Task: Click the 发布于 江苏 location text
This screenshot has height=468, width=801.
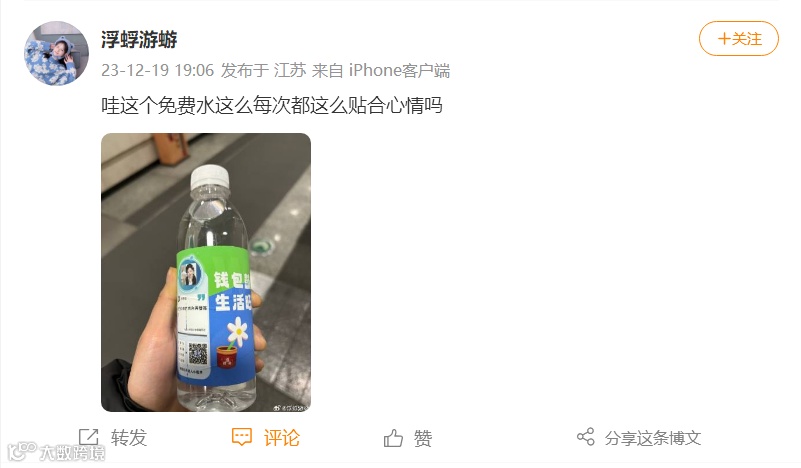Action: point(264,70)
